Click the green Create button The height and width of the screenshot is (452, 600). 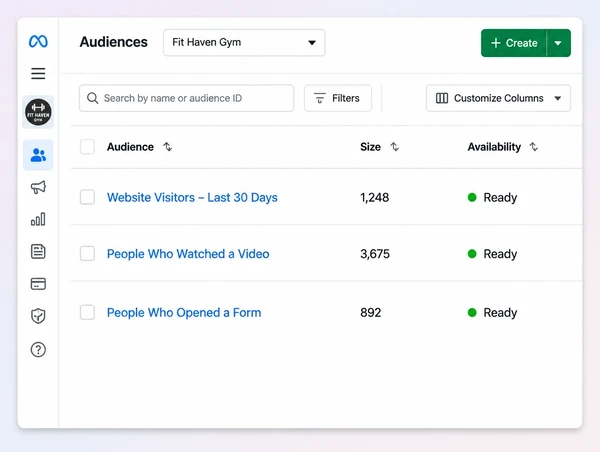tap(514, 43)
